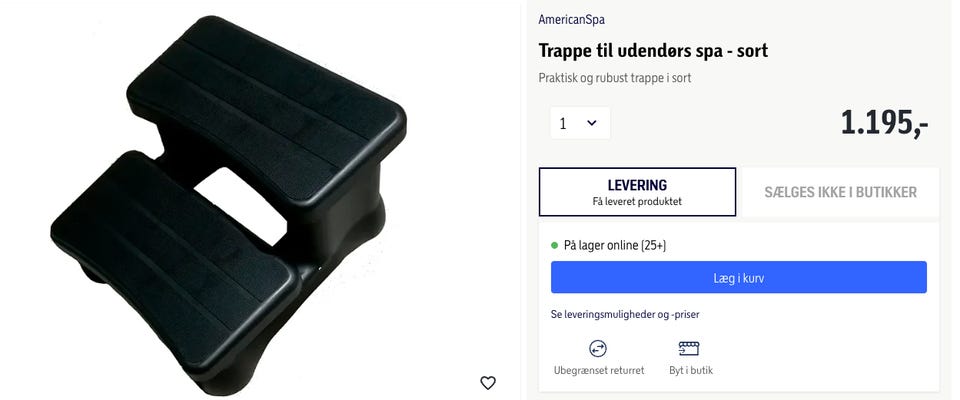Click the black spa steps product image
The image size is (960, 400).
click(228, 205)
